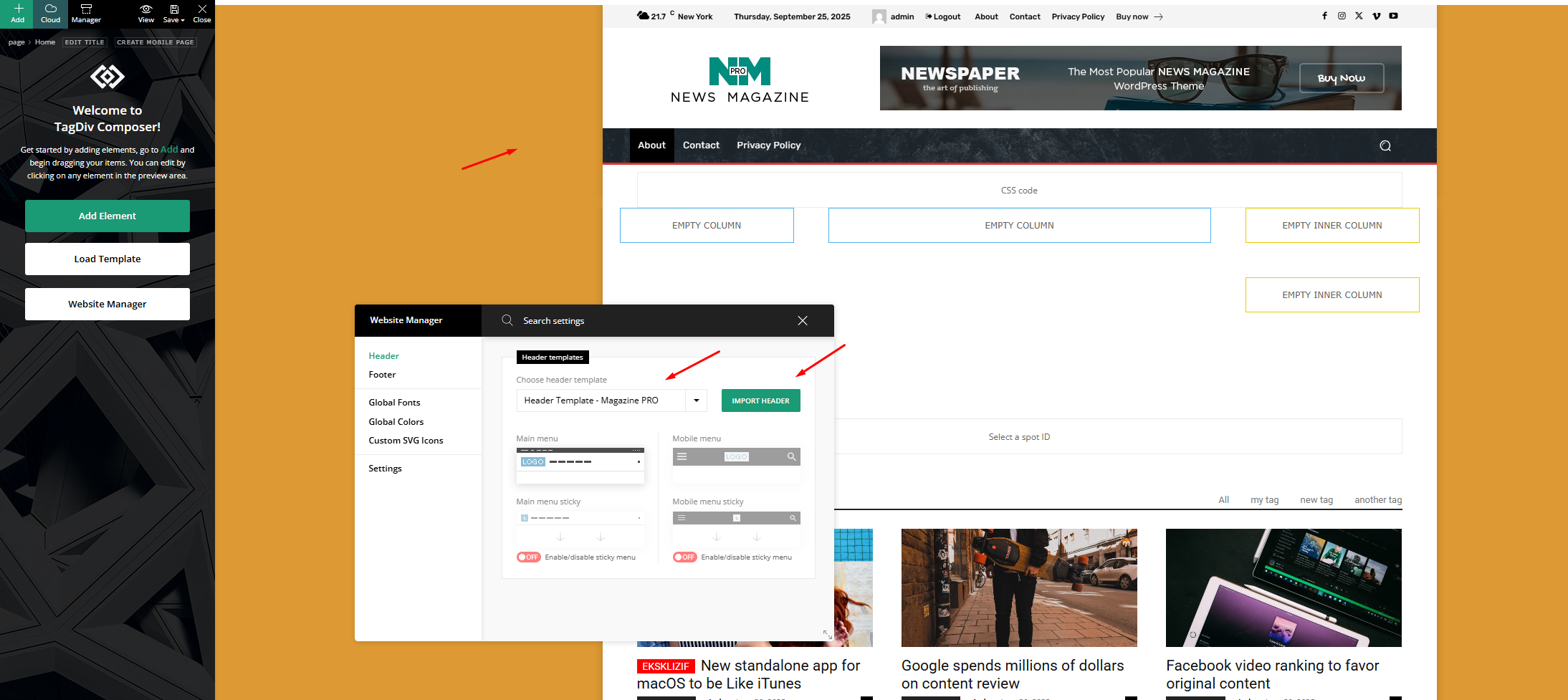1568x700 pixels.
Task: Click the admin avatar icon
Action: (x=879, y=16)
